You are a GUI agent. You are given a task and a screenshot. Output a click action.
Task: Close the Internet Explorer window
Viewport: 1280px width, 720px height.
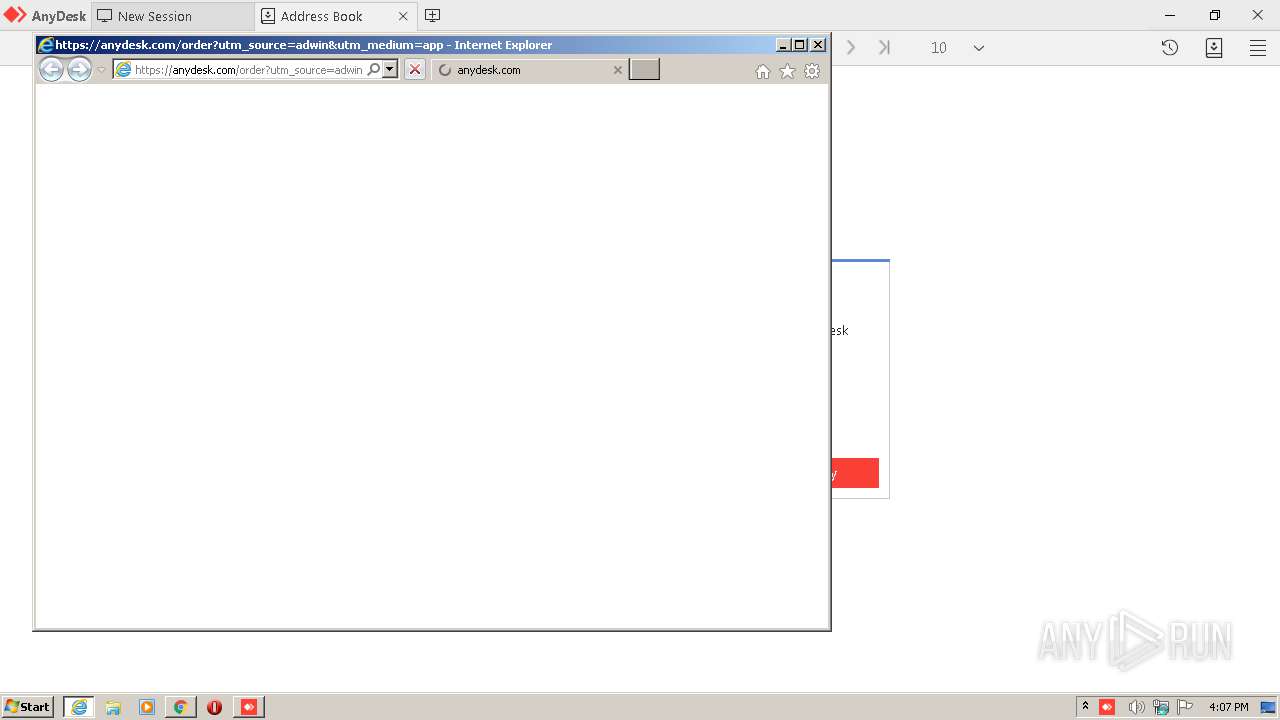pyautogui.click(x=818, y=45)
